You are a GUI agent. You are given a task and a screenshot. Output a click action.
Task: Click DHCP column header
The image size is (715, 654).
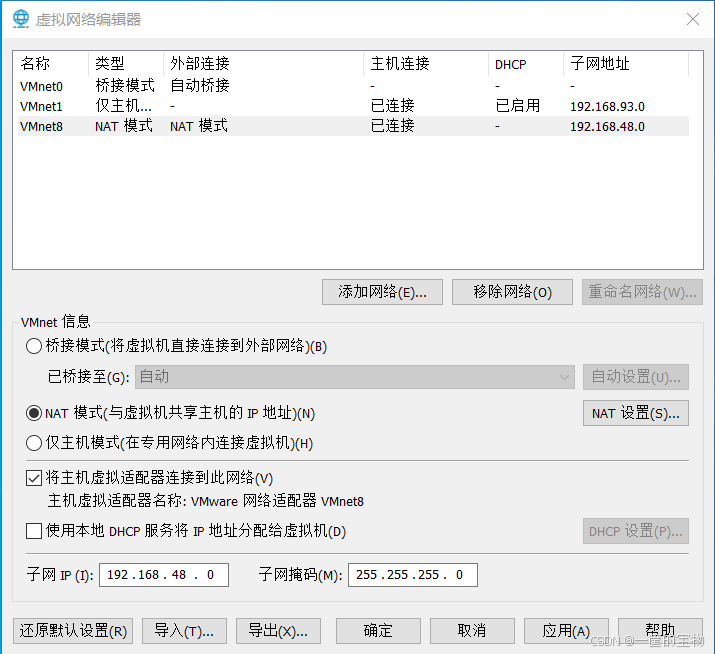(x=526, y=63)
